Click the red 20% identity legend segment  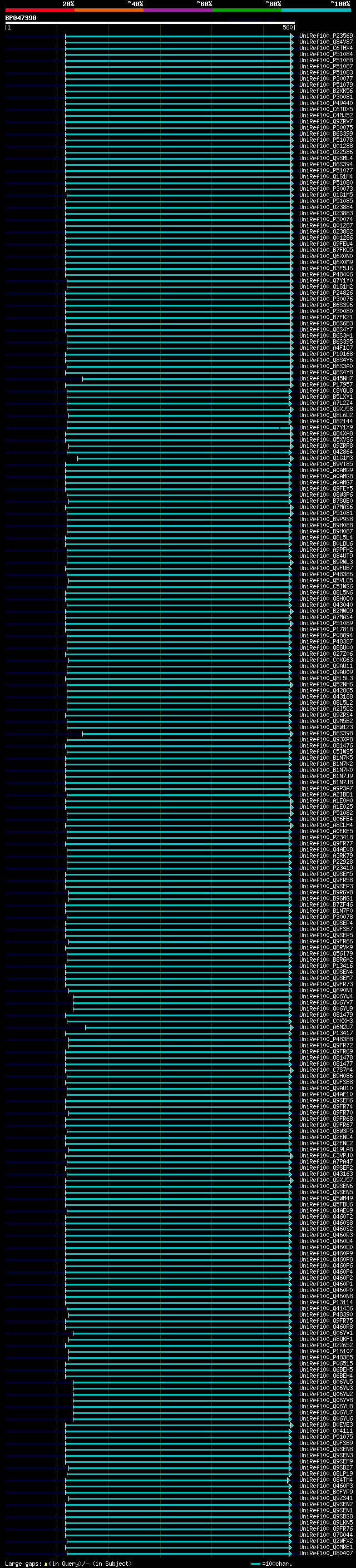[x=39, y=11]
